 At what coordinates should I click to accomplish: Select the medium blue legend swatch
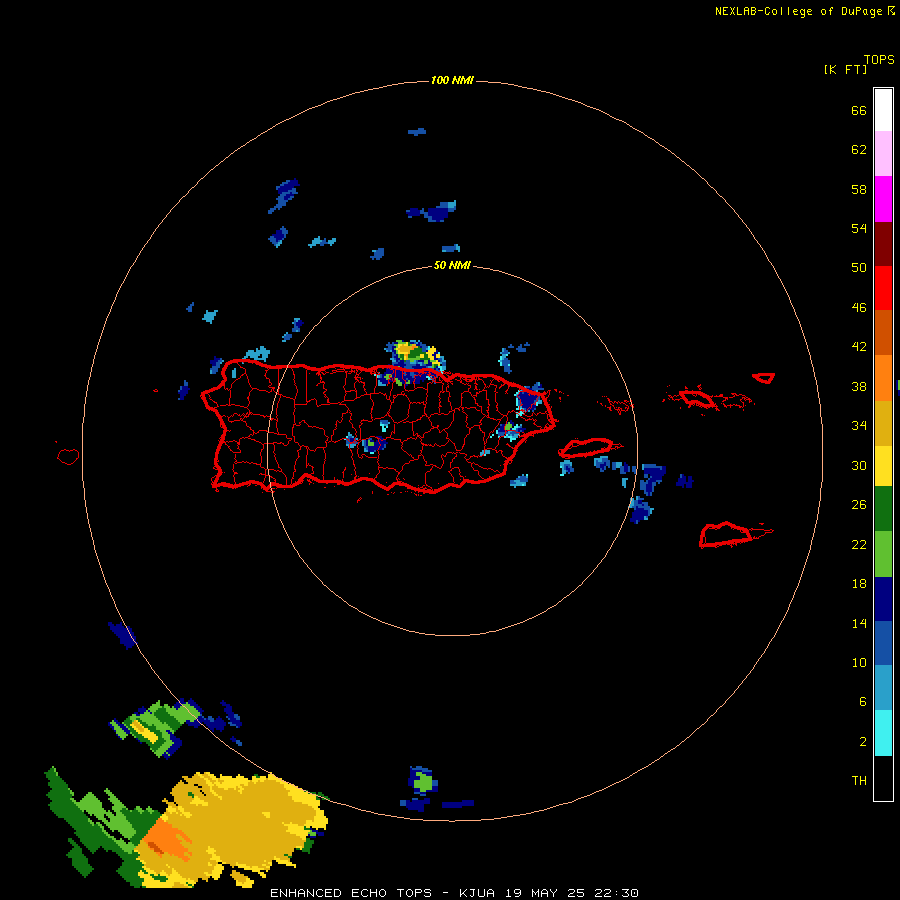(x=883, y=643)
